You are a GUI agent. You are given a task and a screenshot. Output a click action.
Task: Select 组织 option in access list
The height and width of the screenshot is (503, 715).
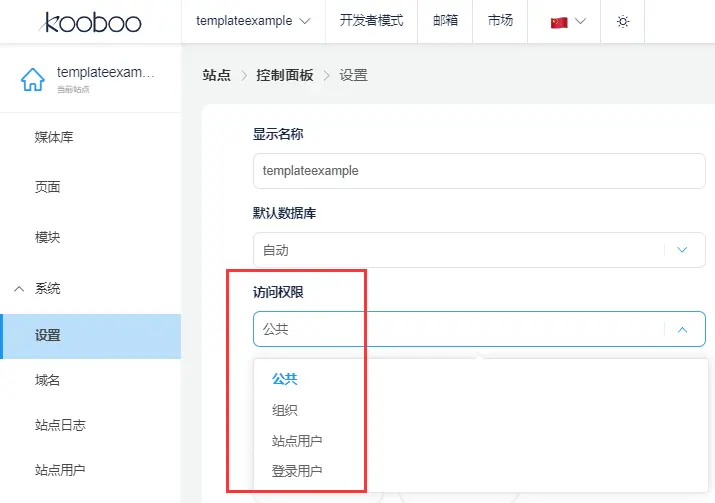pos(285,410)
